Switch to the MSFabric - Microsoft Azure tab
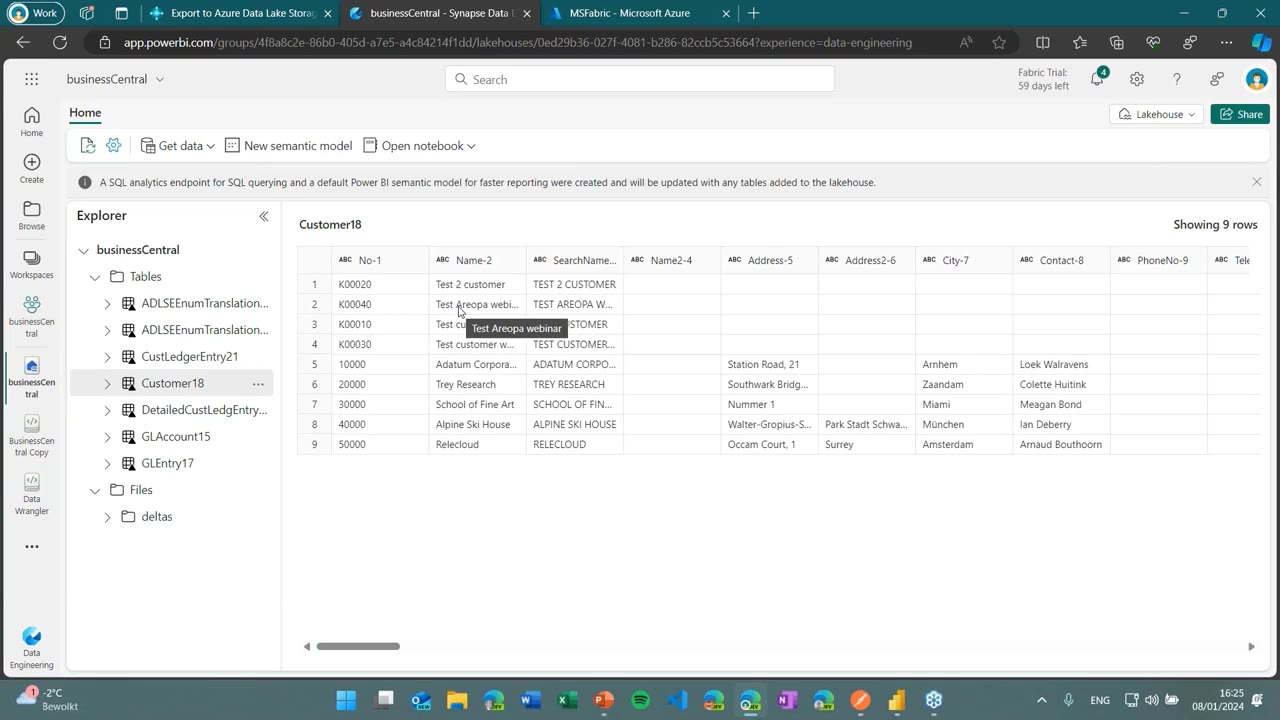The image size is (1280, 720). click(641, 14)
